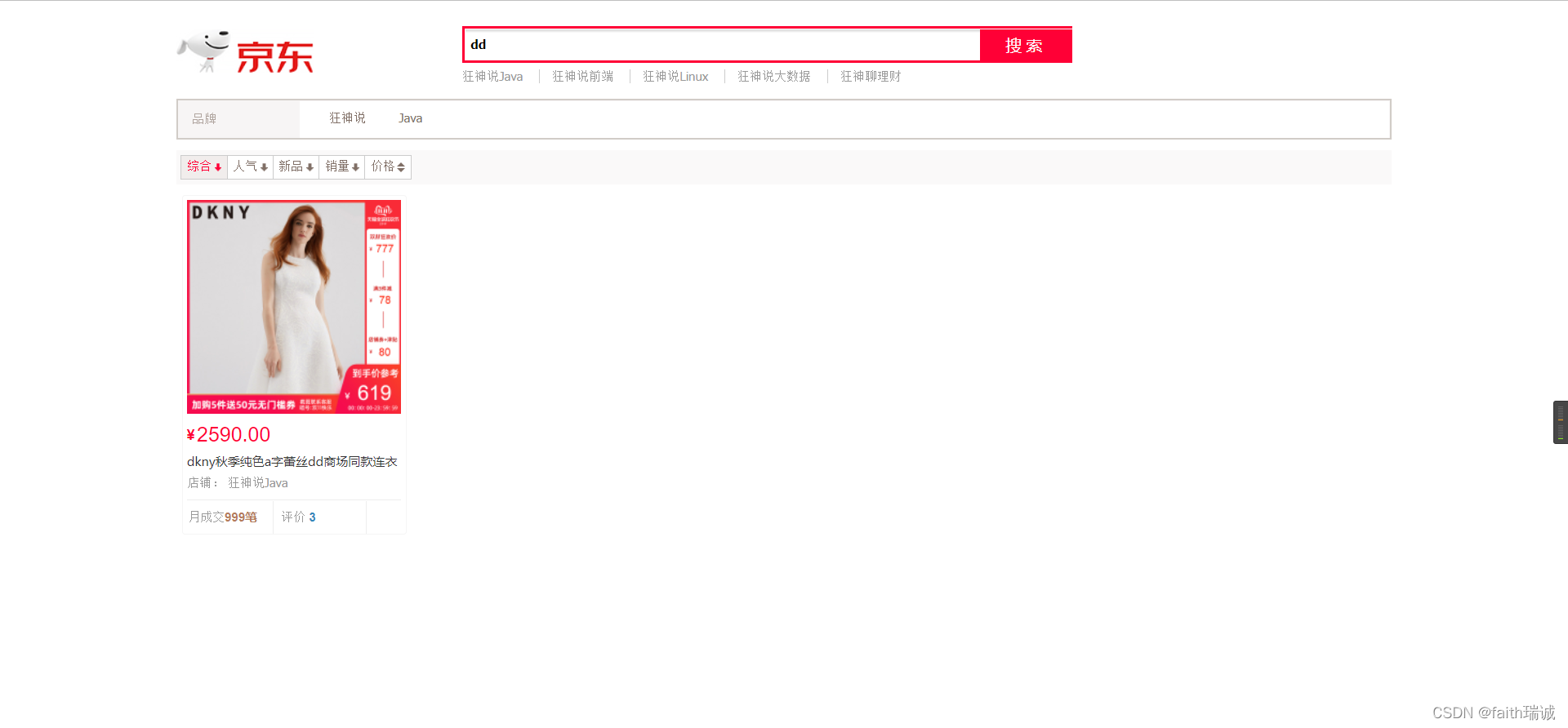Viewport: 1568px width, 728px height.
Task: Open the 狂神说大数据 hot search link
Action: pos(774,76)
